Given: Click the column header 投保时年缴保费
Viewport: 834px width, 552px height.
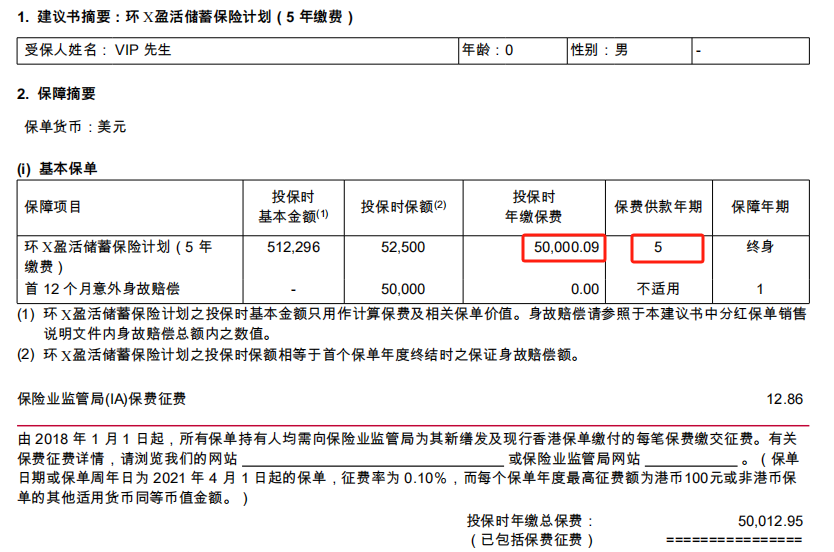Looking at the screenshot, I should (x=533, y=207).
